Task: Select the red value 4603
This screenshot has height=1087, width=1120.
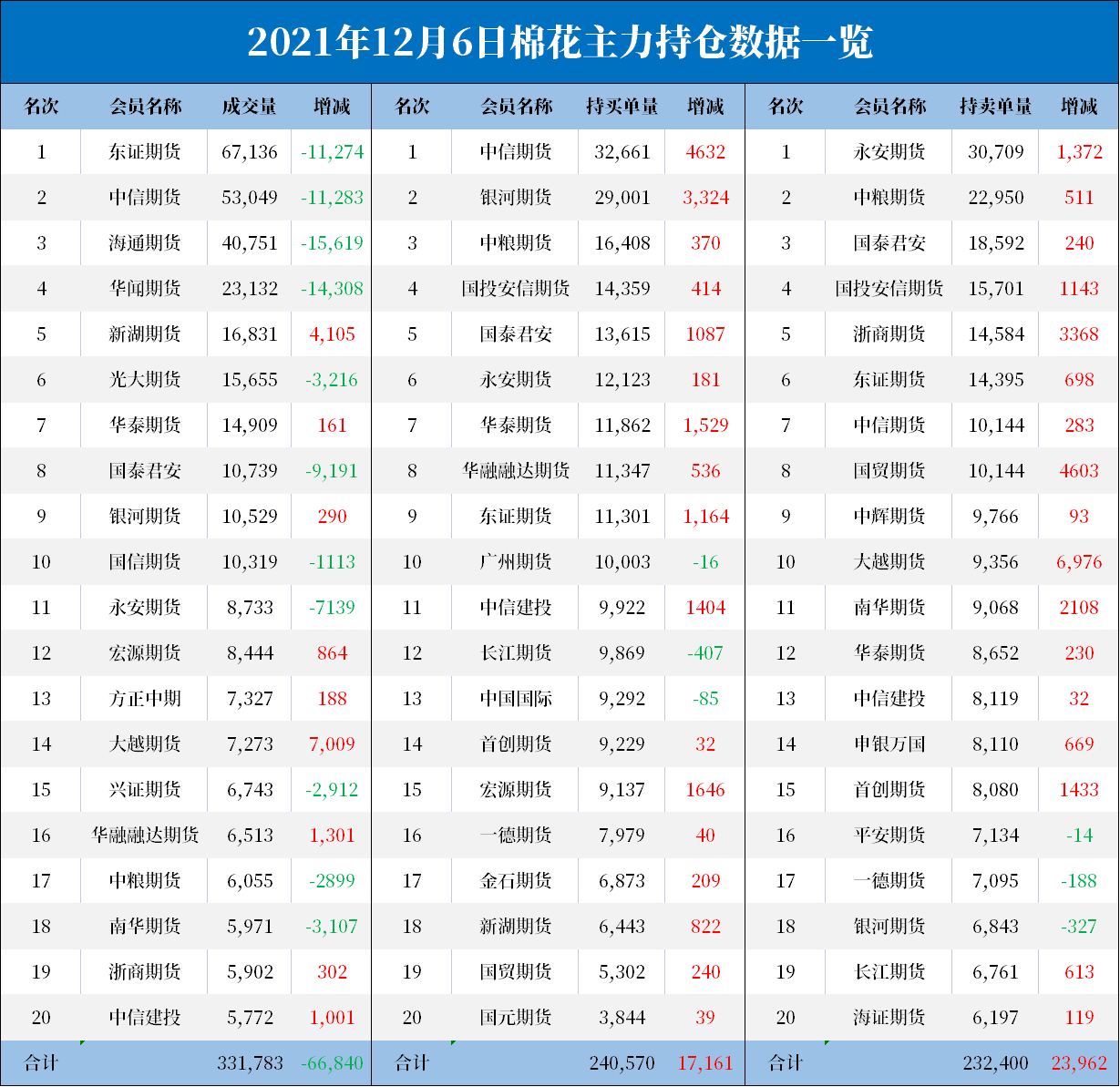Action: pyautogui.click(x=1079, y=471)
